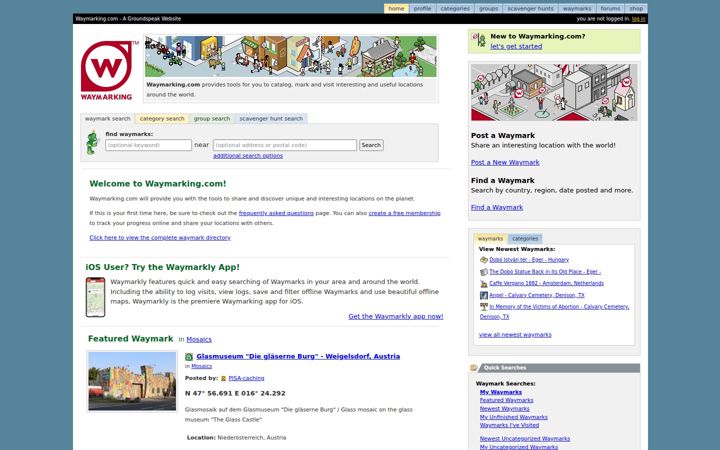This screenshot has height=450, width=720.
Task: Click icon beside Caffe Vergano 1882 waymark
Action: (x=484, y=284)
